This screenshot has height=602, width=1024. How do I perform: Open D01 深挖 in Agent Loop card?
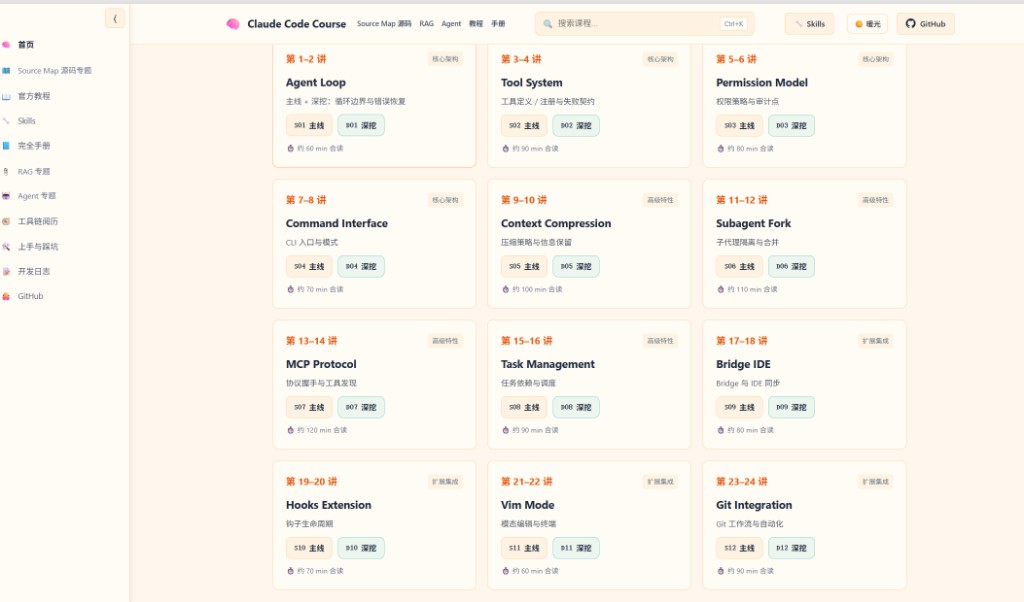tap(361, 125)
